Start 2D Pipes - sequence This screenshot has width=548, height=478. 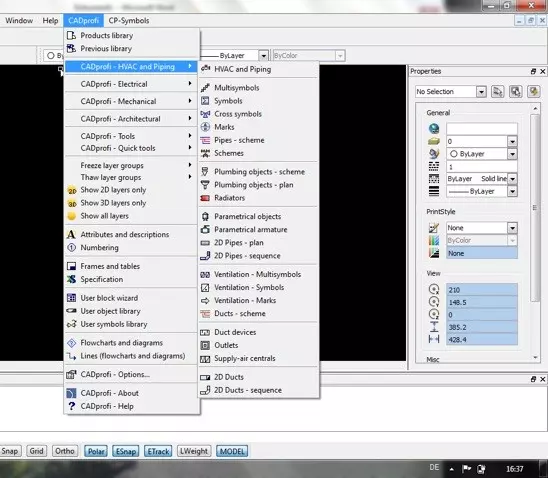tap(247, 256)
